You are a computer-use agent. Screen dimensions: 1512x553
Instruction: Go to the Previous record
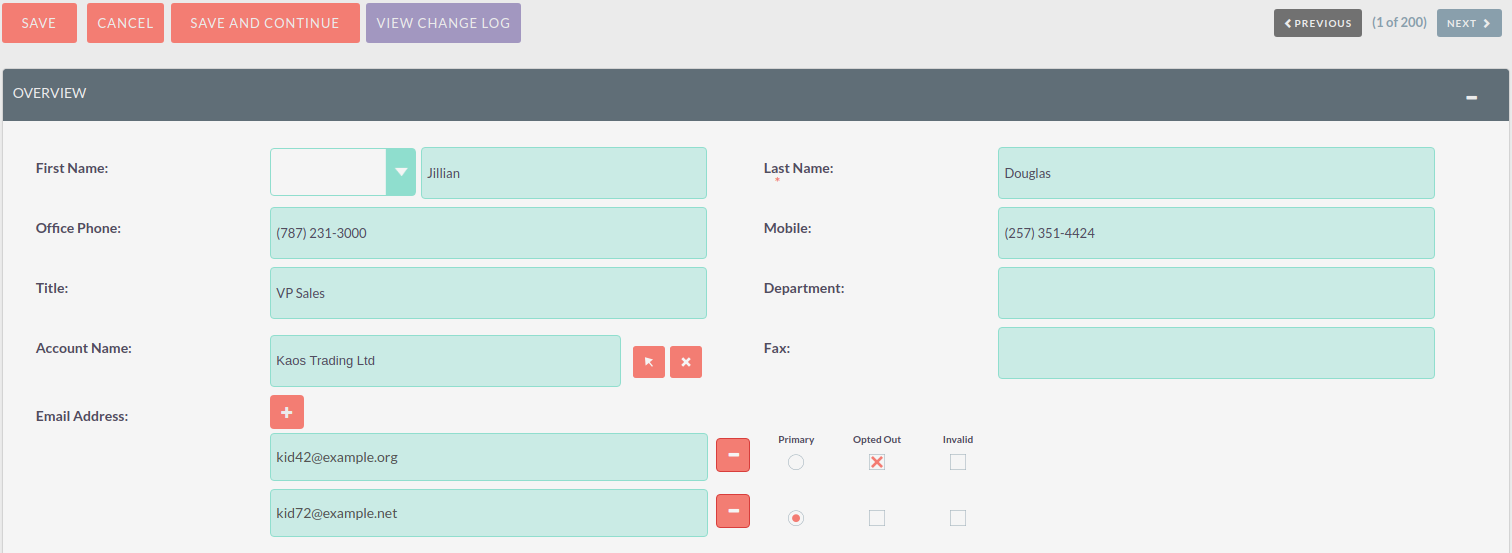(x=1317, y=23)
